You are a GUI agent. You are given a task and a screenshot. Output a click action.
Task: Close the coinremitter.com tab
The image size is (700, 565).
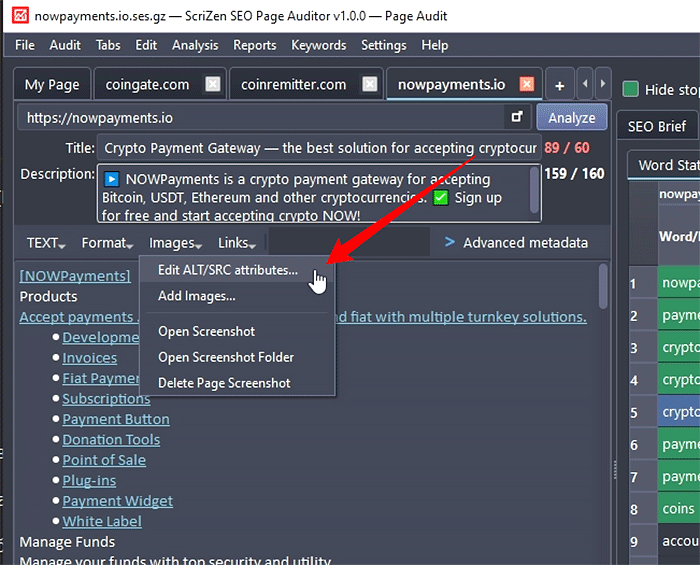[370, 85]
